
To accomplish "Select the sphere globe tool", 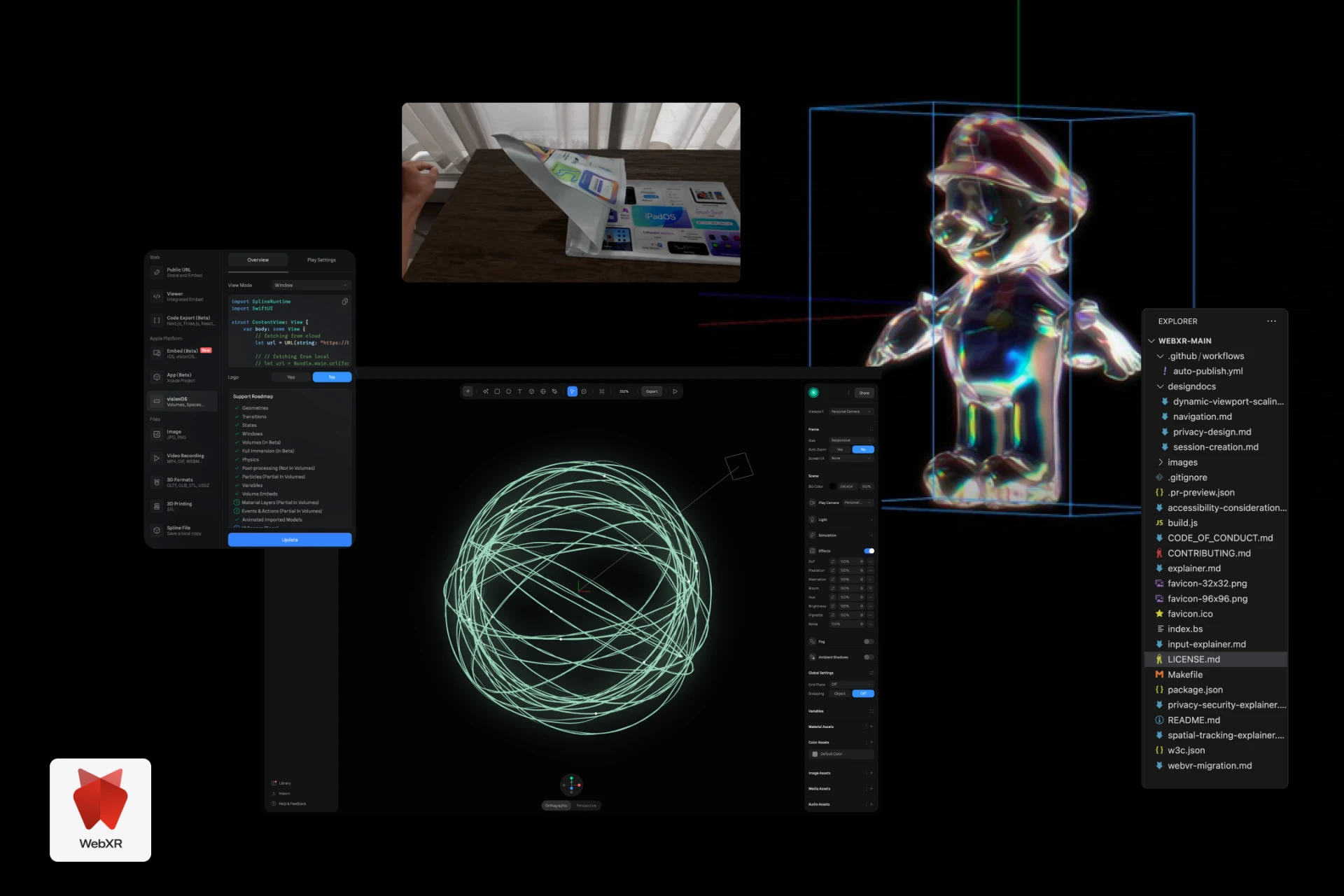I will point(543,391).
